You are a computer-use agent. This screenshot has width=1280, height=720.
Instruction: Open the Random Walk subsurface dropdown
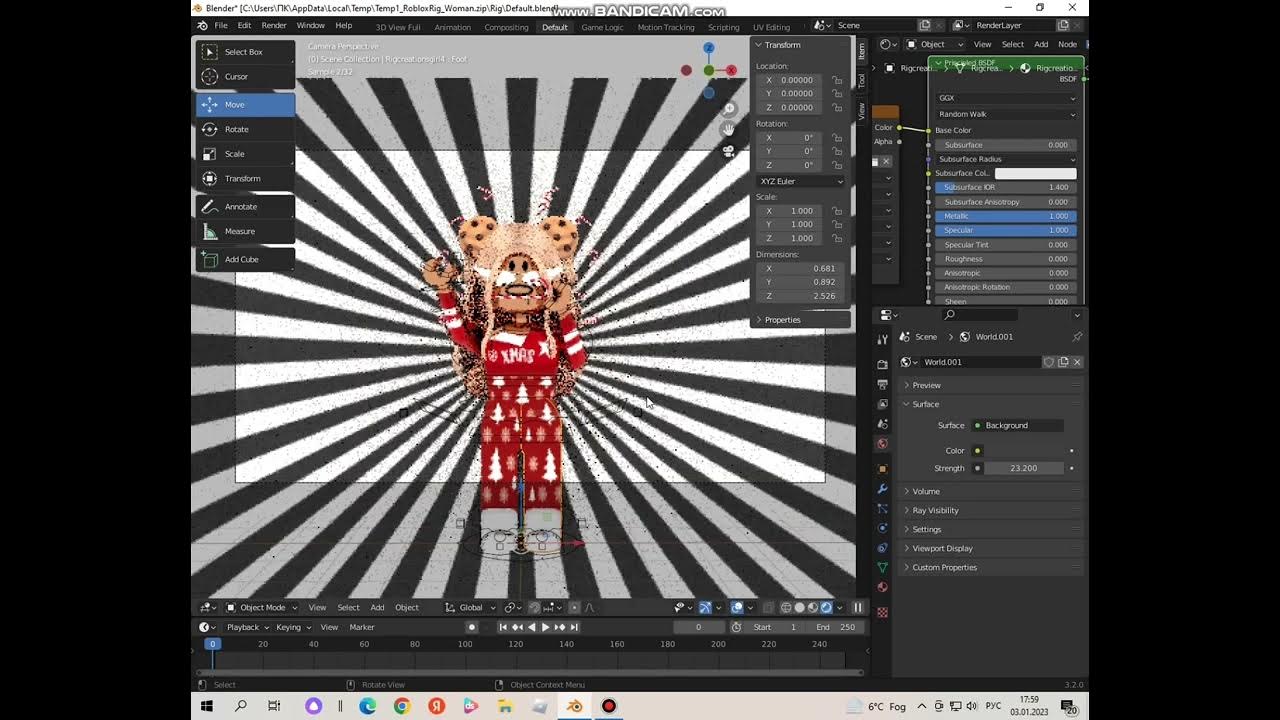tap(1006, 114)
